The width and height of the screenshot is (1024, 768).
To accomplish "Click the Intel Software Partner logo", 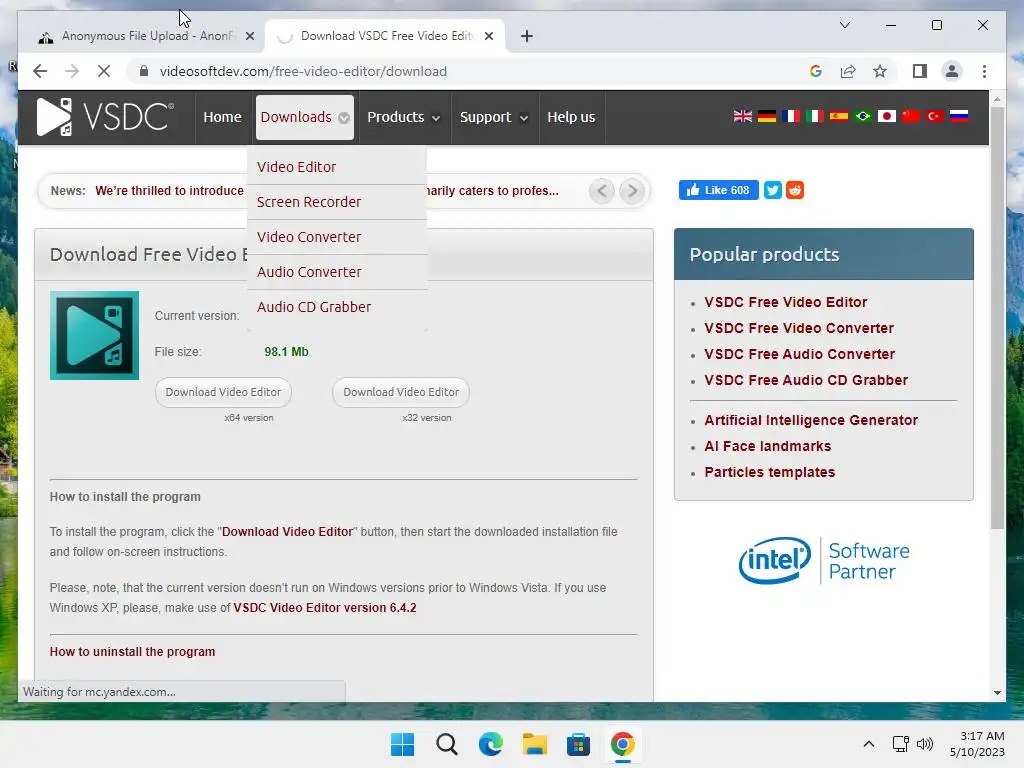I will coord(824,560).
